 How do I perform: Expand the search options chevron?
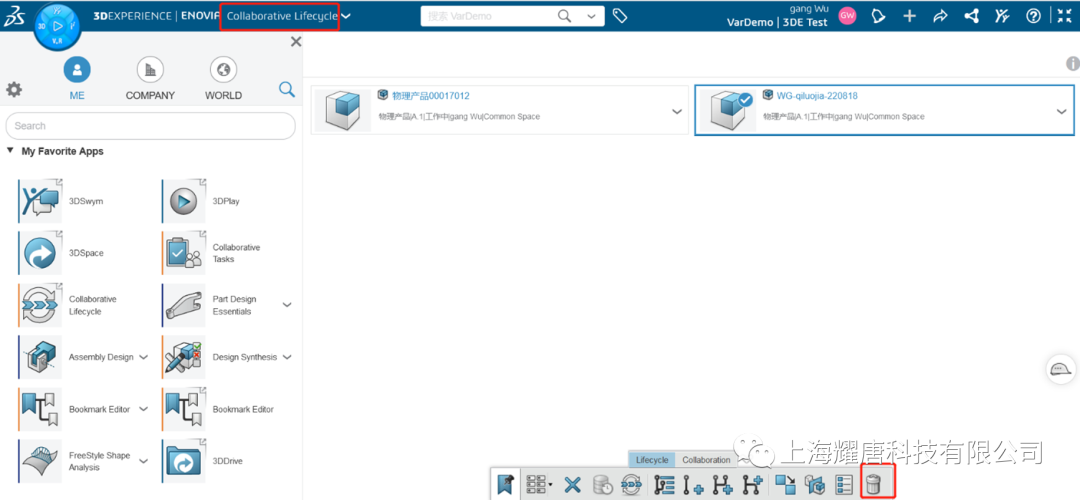pyautogui.click(x=591, y=16)
